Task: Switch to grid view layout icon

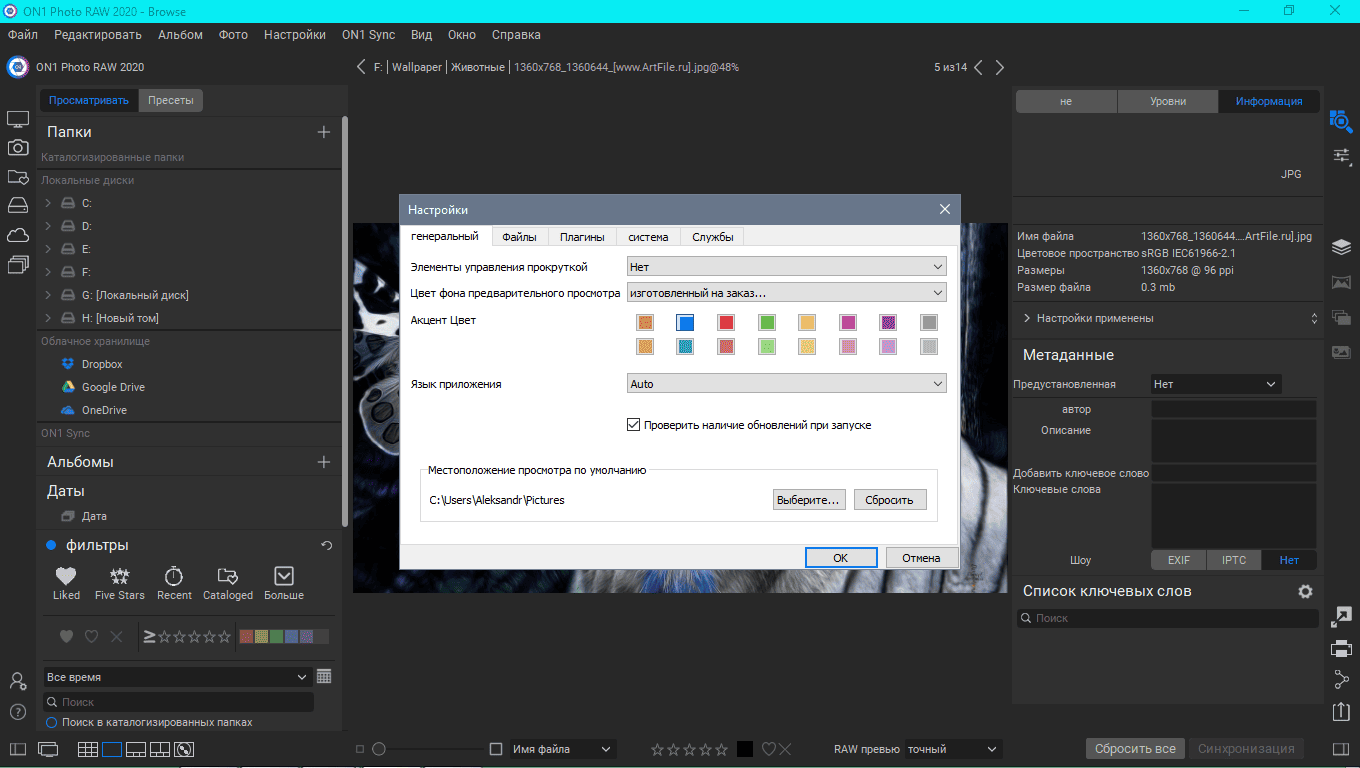Action: 88,749
